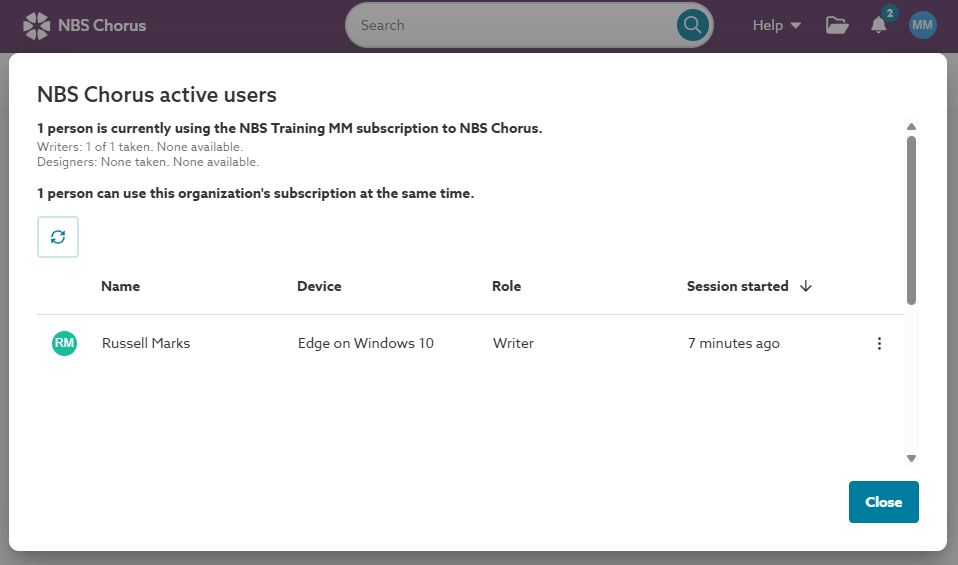Click the RM avatar badge
Viewport: 958px width, 565px height.
coord(64,343)
